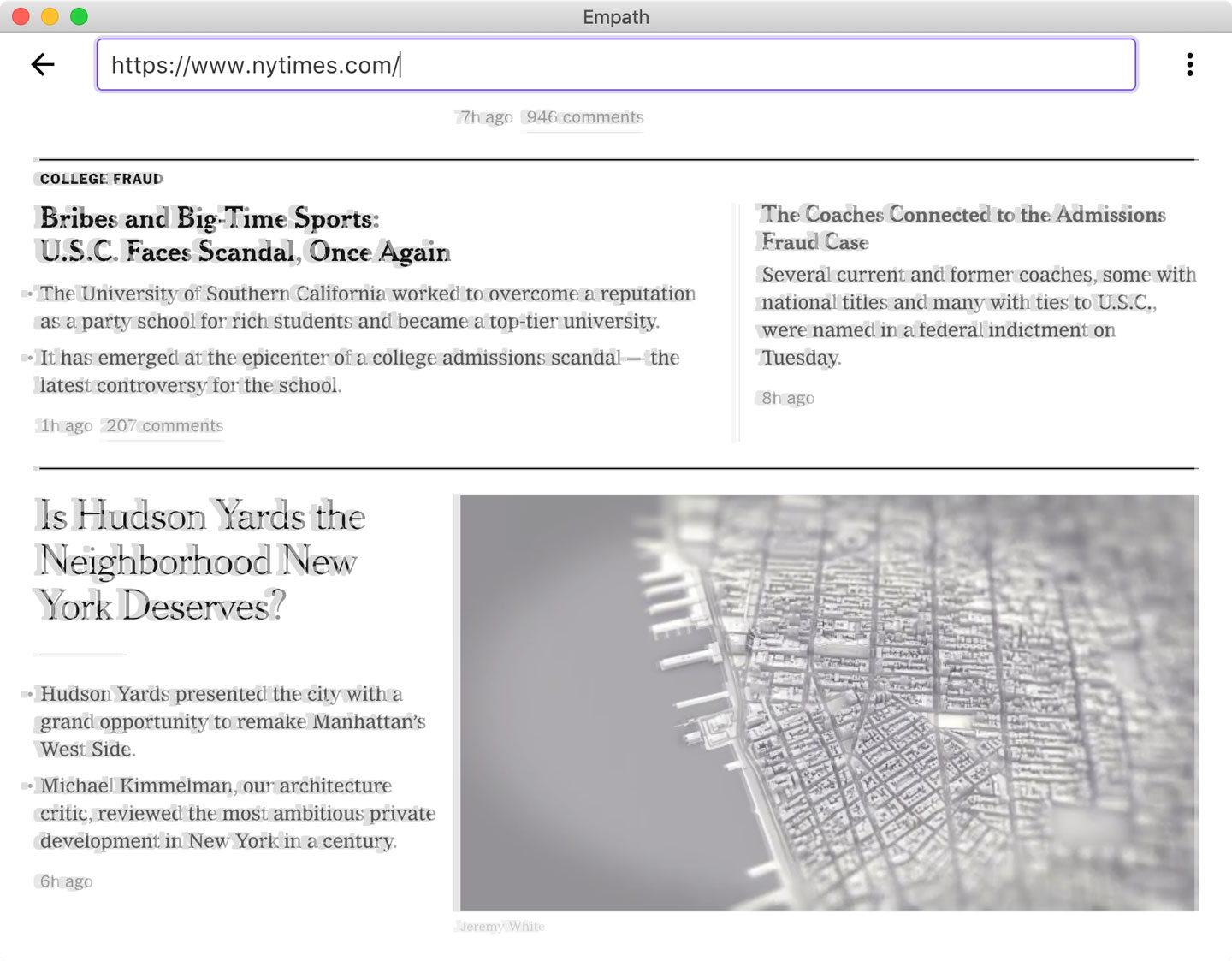Open the three-dot overflow menu
The width and height of the screenshot is (1232, 961).
pos(1189,64)
